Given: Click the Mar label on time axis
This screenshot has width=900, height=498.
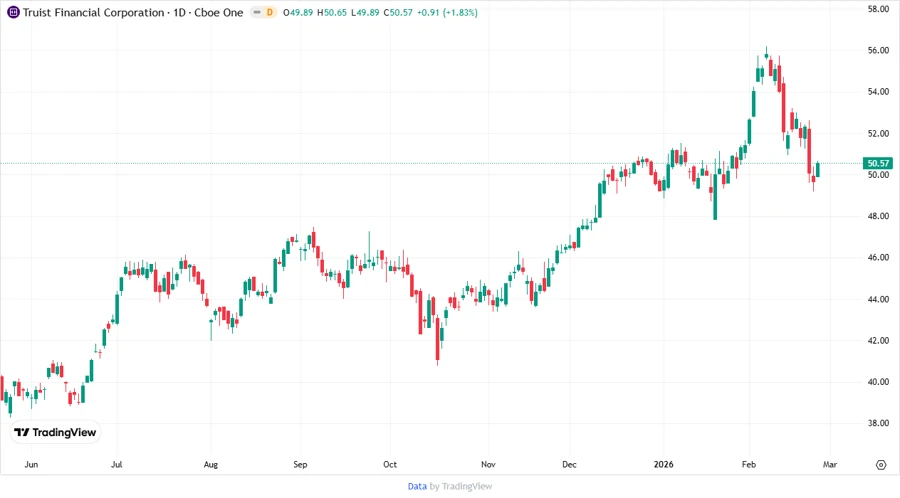Looking at the screenshot, I should 830,465.
